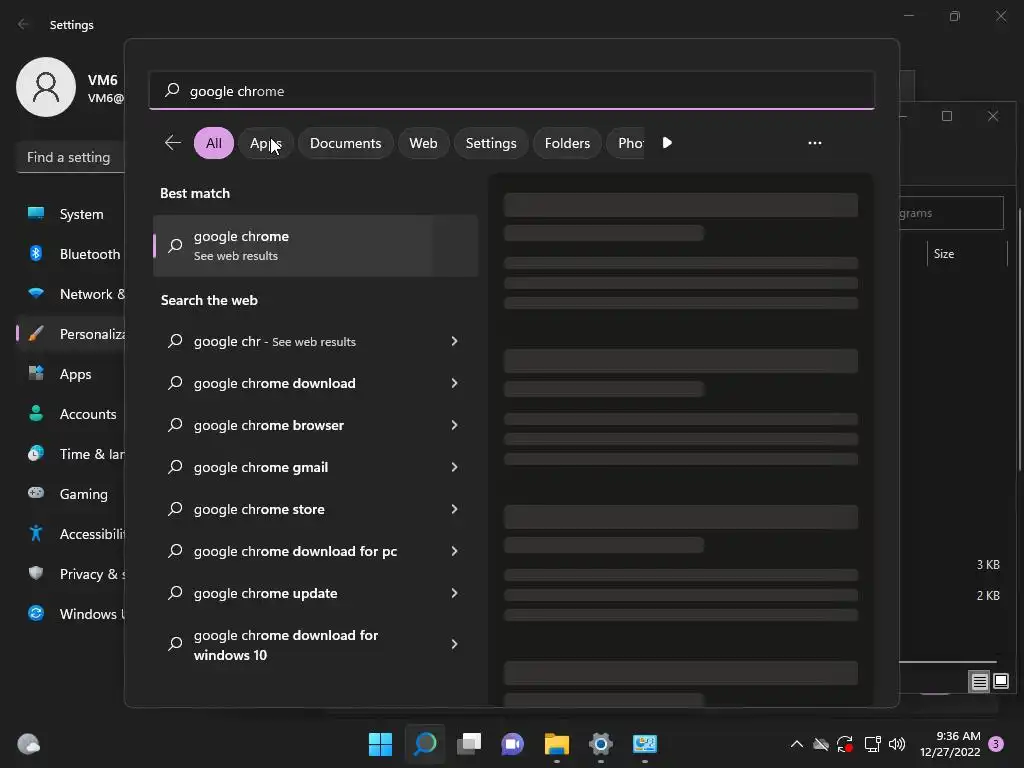
Task: Select google chrome update suggestion
Action: coord(265,593)
